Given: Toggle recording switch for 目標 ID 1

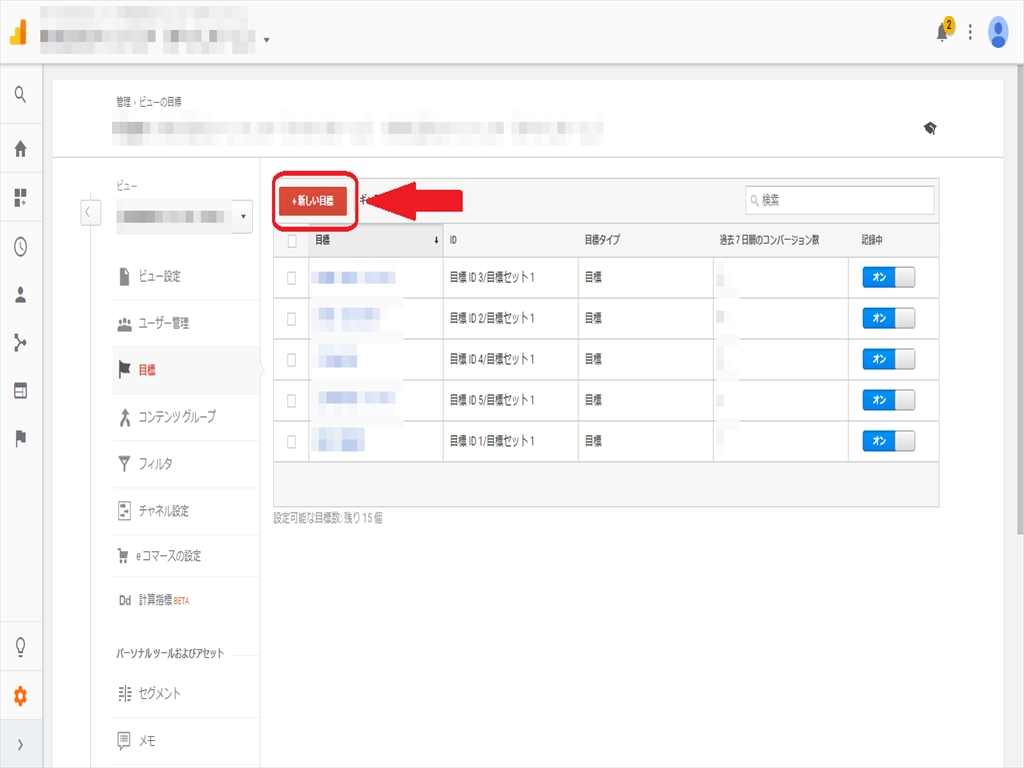Looking at the screenshot, I should point(888,441).
